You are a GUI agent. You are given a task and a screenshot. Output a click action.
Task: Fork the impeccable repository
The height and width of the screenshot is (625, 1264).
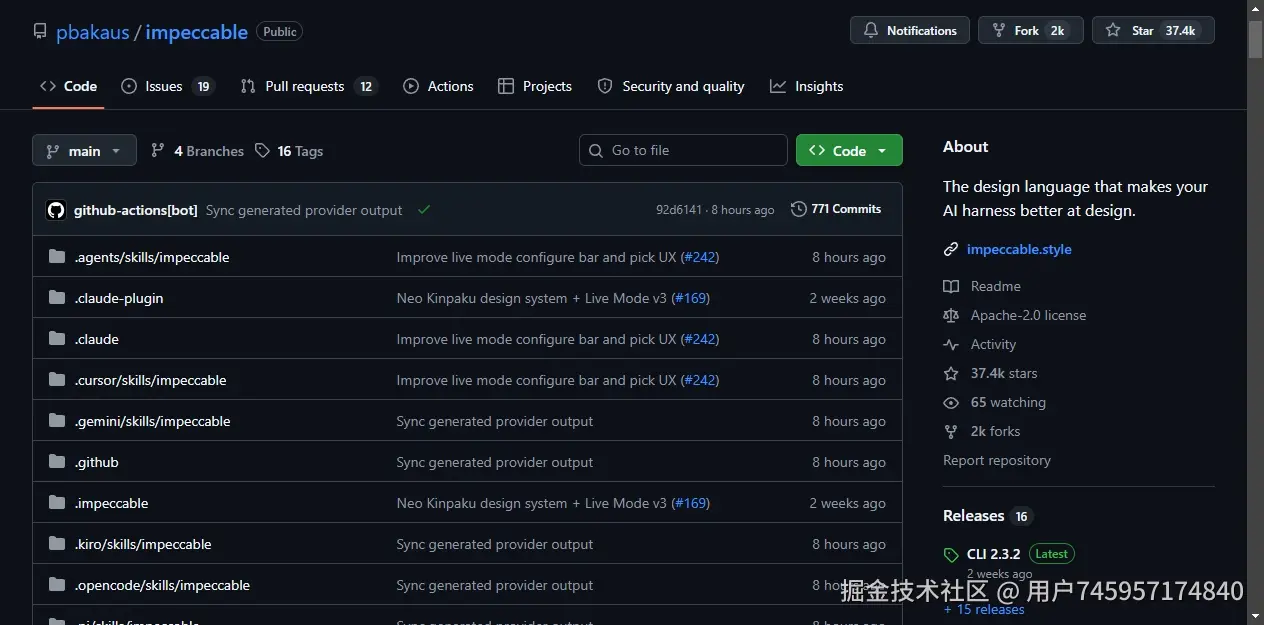pos(1030,31)
